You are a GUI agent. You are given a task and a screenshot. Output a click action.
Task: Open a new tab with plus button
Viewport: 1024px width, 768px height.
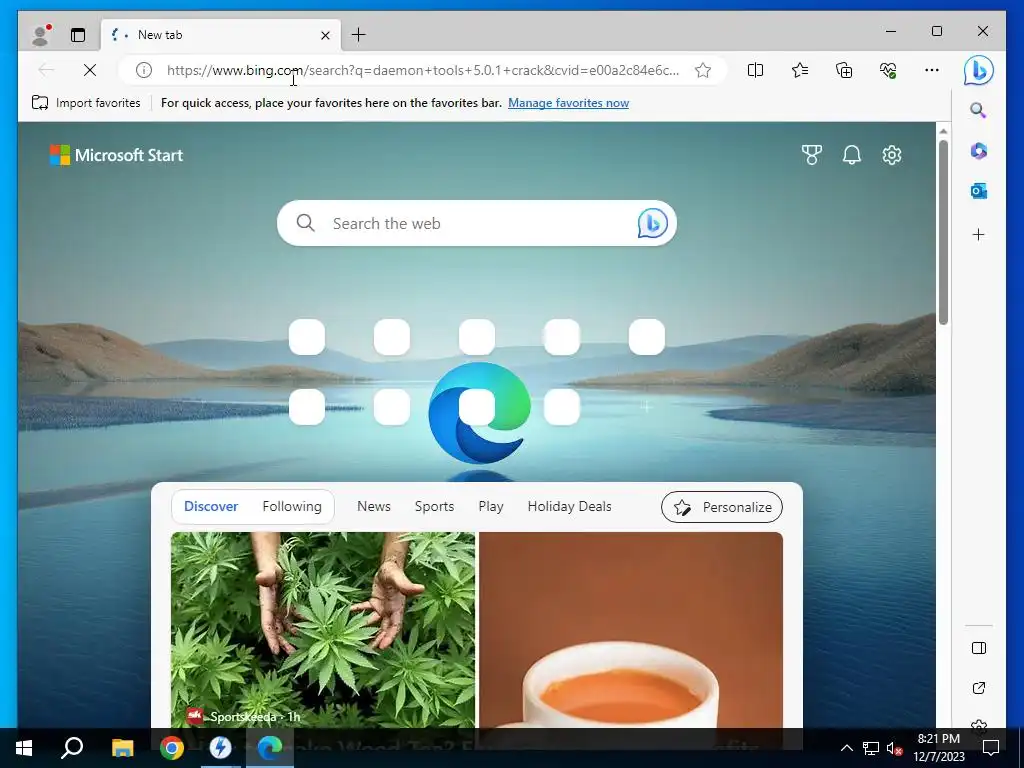point(359,35)
